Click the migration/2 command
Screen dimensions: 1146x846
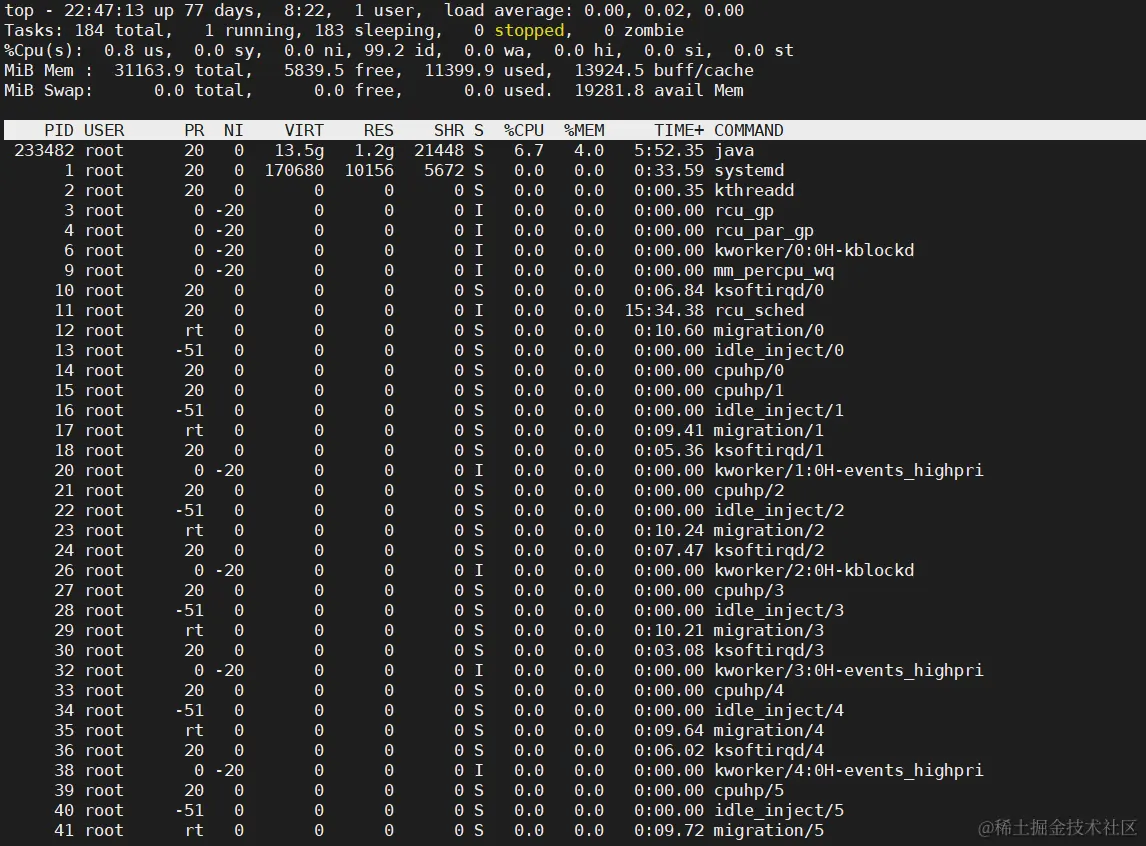pos(769,530)
